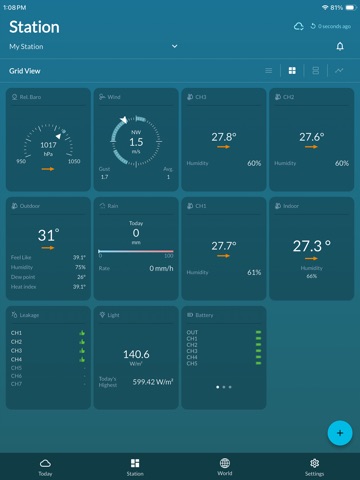Tap the rain Rate 0 mm/h value
The width and height of the screenshot is (360, 480).
point(161,268)
